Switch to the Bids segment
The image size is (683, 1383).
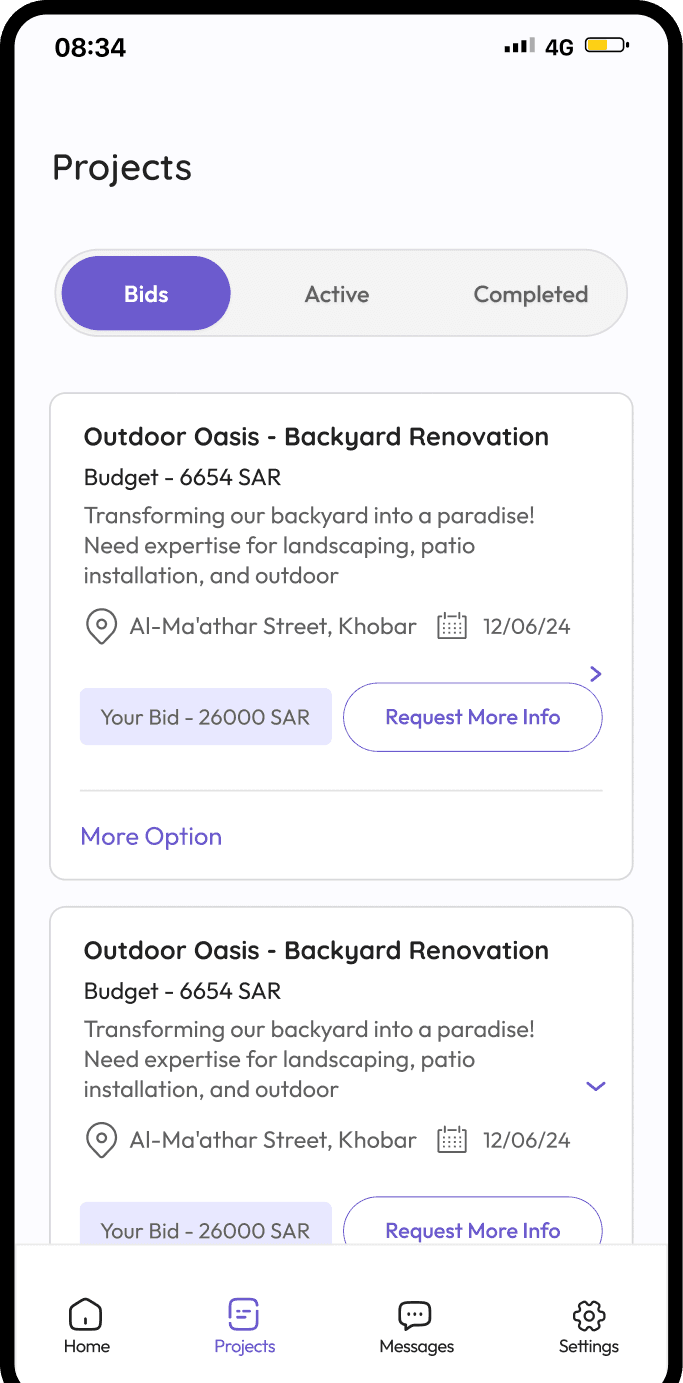click(146, 294)
